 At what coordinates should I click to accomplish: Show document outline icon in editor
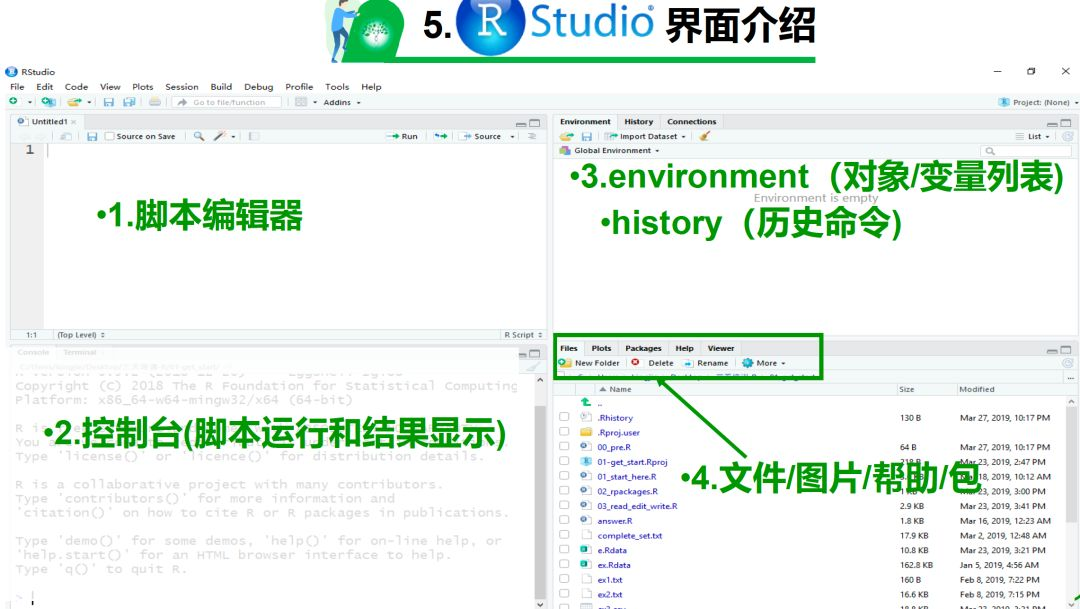(532, 136)
